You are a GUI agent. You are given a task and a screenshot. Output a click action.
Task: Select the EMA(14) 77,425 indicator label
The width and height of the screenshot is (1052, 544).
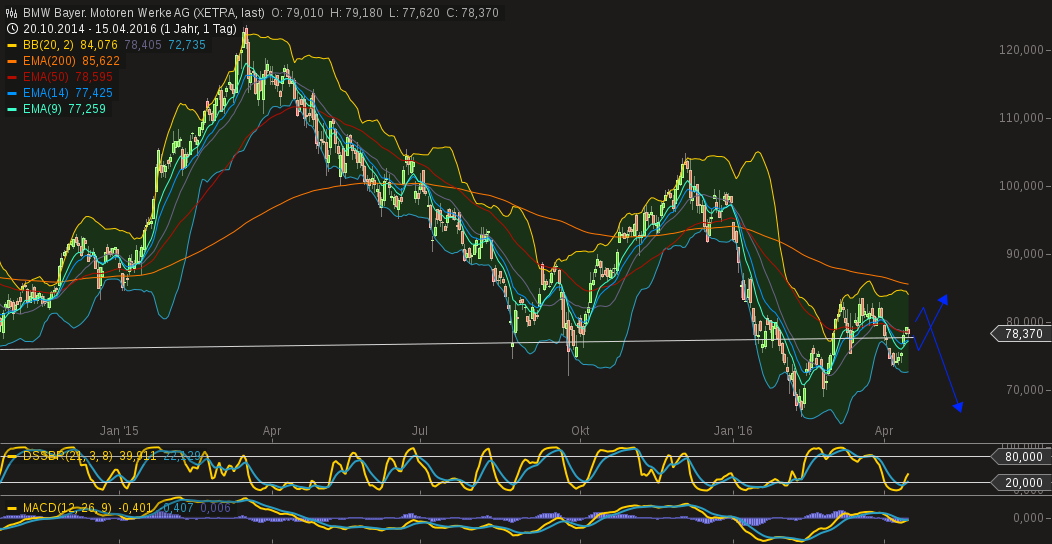click(68, 93)
